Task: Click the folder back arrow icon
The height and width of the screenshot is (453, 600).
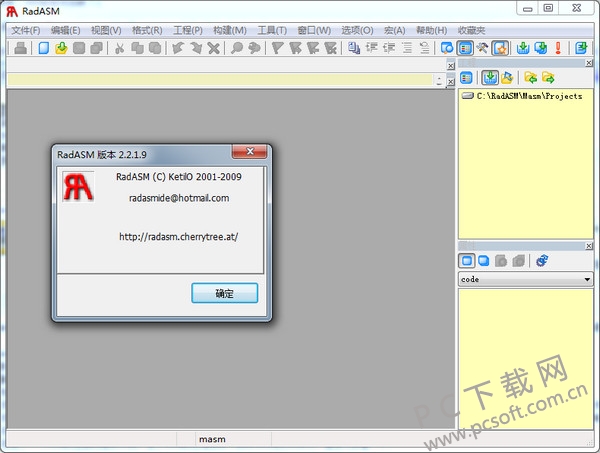Action: point(530,78)
